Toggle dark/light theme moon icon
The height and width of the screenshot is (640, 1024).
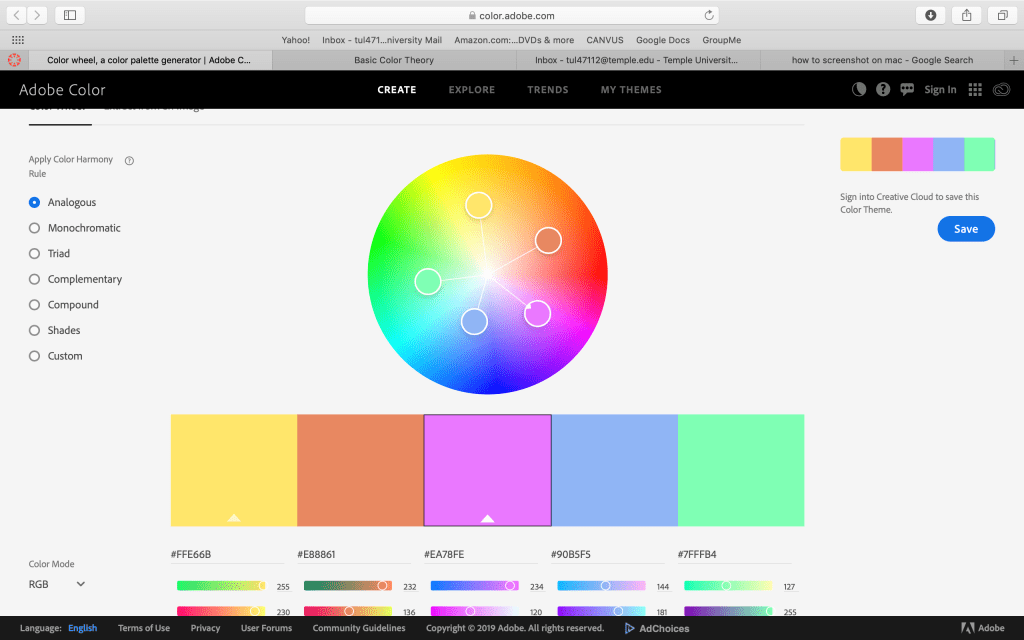coord(858,89)
